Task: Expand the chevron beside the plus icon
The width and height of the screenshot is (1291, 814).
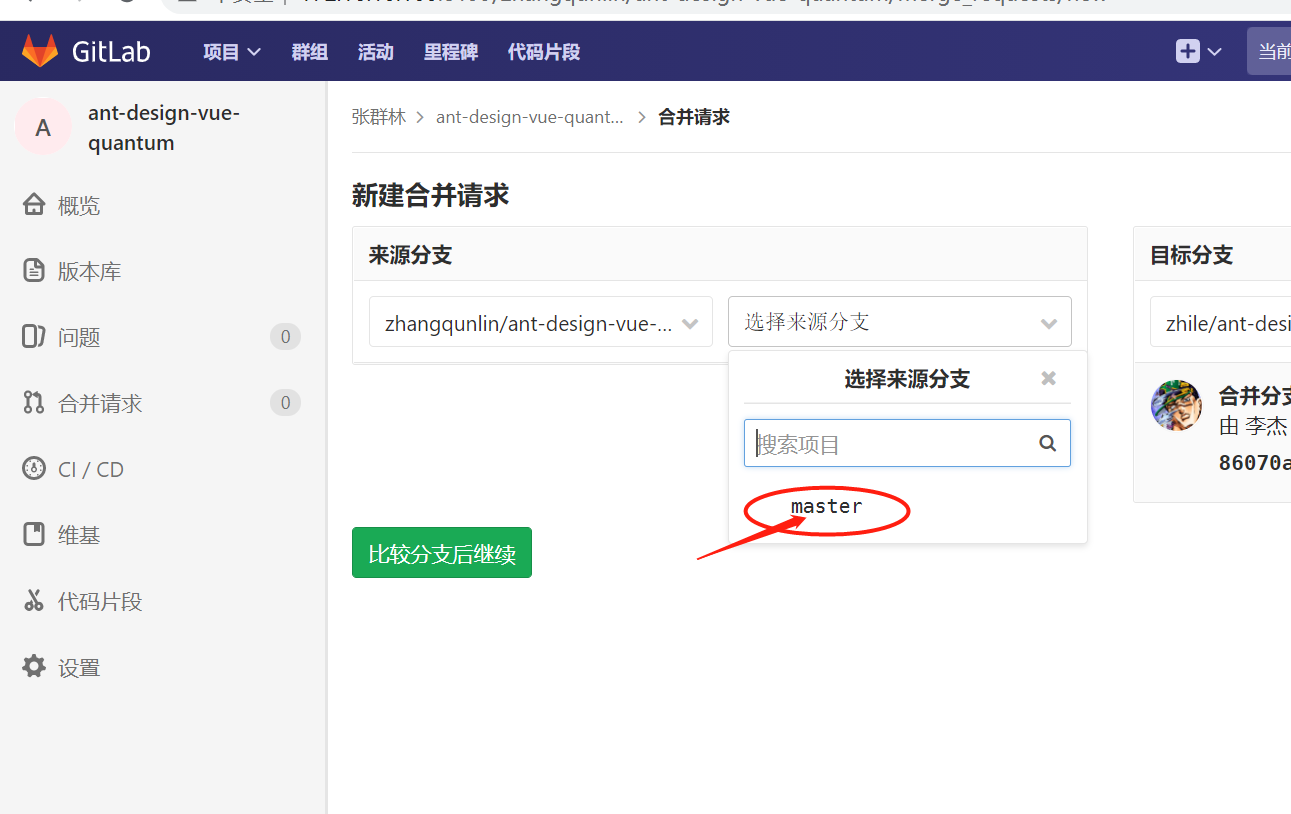Action: coord(1215,52)
